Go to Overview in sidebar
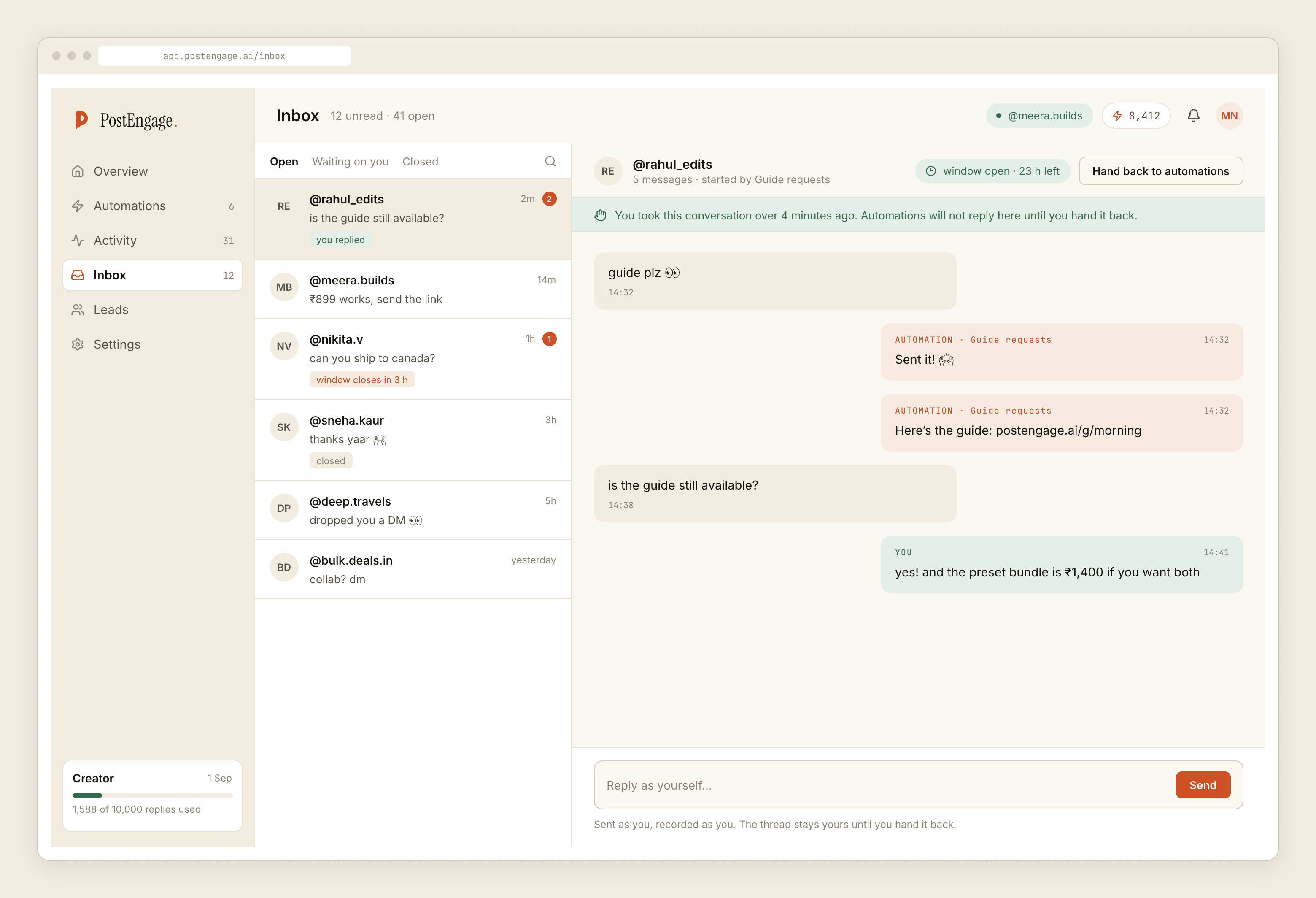Viewport: 1316px width, 898px height. (152, 171)
